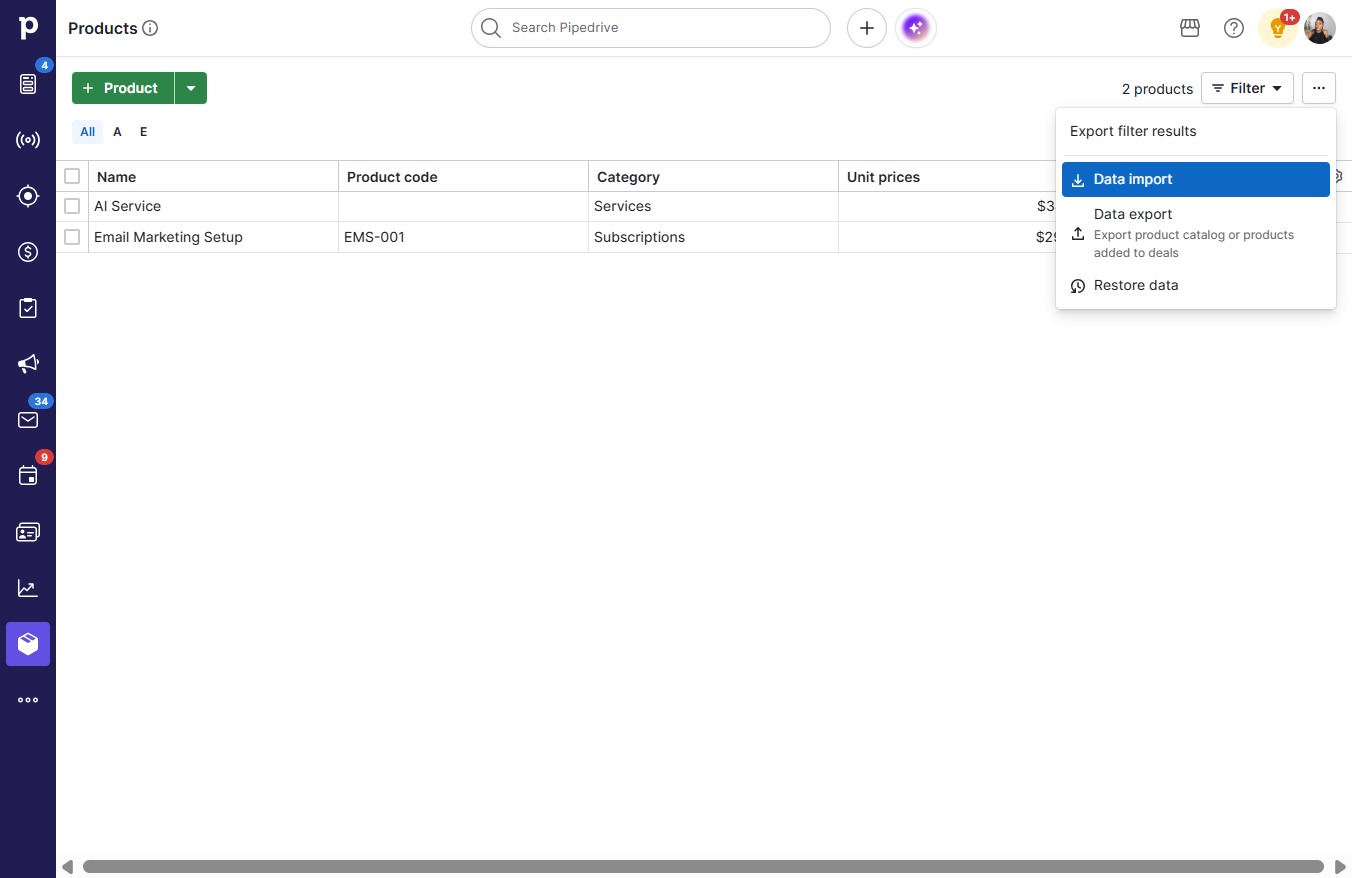Click the 2 products count label
Image resolution: width=1352 pixels, height=878 pixels.
point(1157,89)
